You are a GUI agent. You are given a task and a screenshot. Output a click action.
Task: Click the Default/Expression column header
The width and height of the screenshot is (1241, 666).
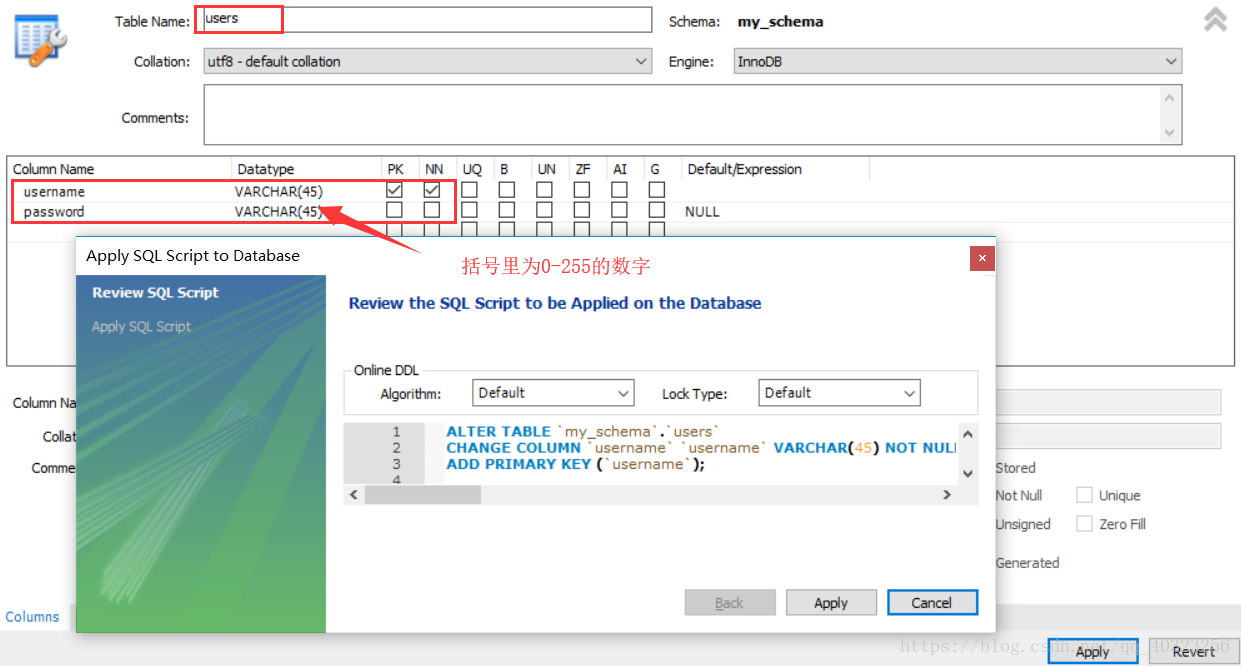click(745, 169)
